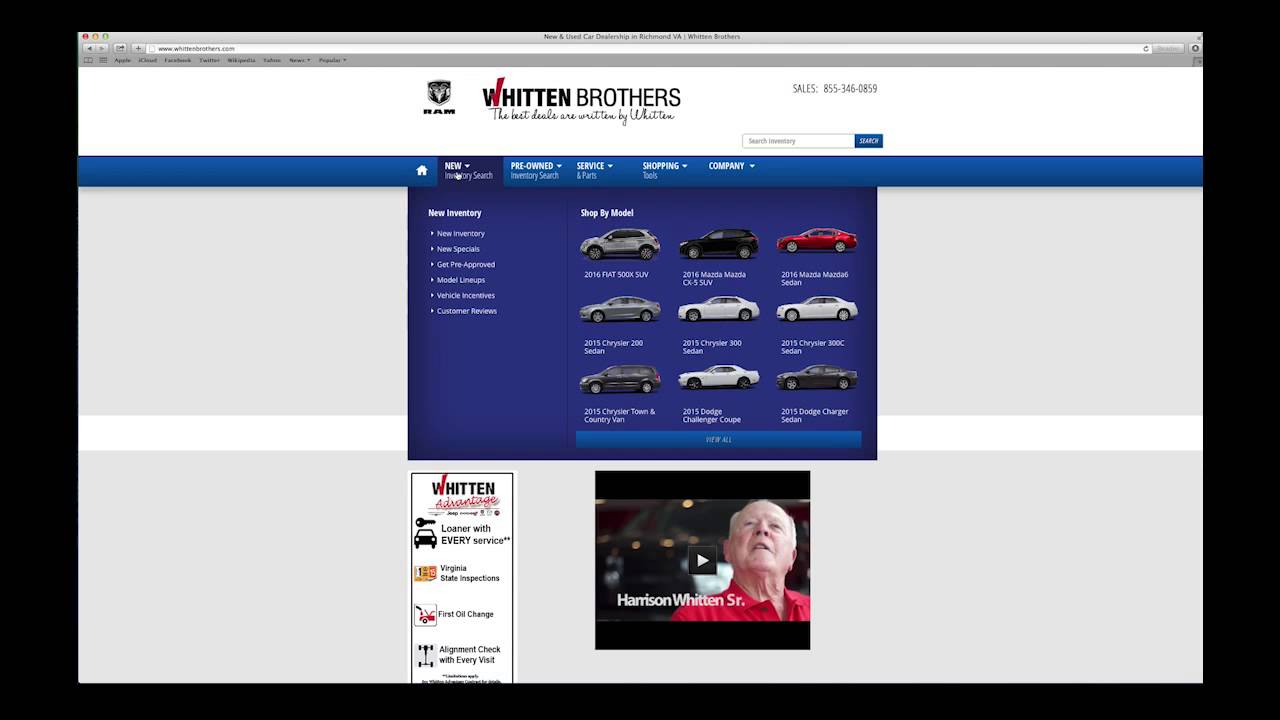Click the 2015 Dodge Charger Sedan label
Viewport: 1280px width, 720px height.
(x=814, y=415)
